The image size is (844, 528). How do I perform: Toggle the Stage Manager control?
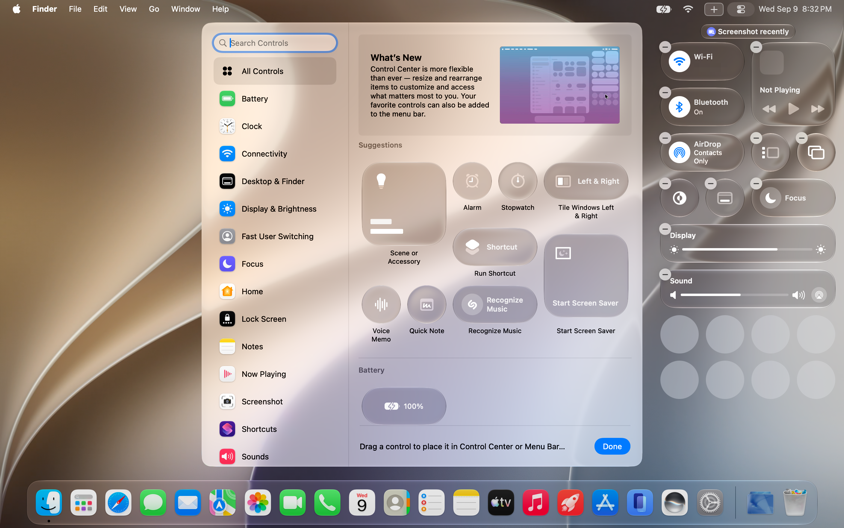[770, 152]
